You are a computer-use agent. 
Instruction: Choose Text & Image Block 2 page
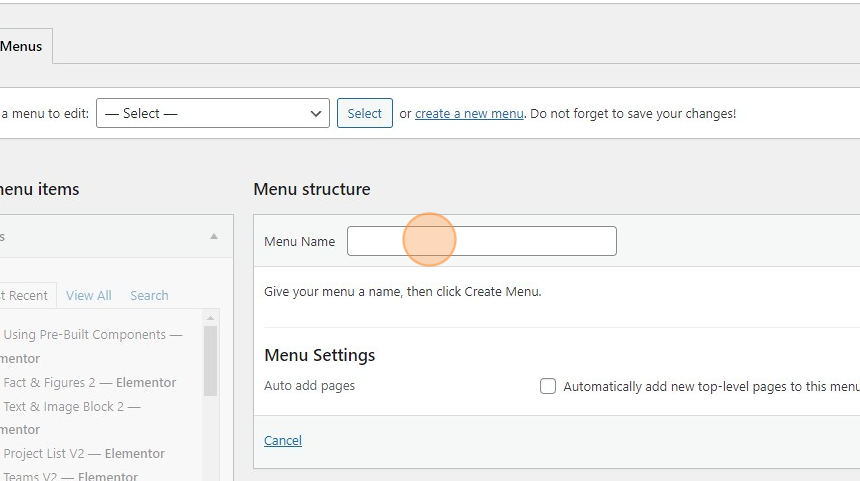pyautogui.click(x=72, y=406)
